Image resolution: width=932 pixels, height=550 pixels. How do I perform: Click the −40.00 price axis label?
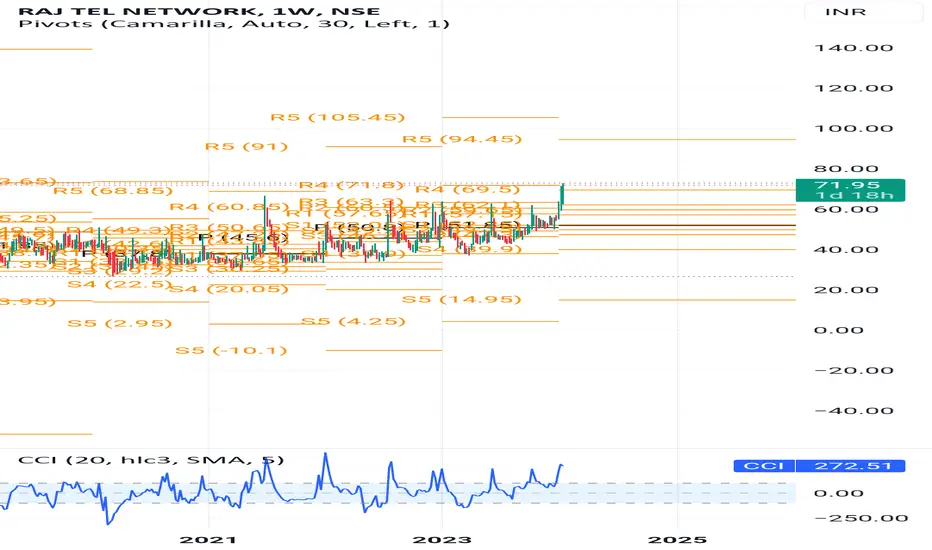[854, 411]
